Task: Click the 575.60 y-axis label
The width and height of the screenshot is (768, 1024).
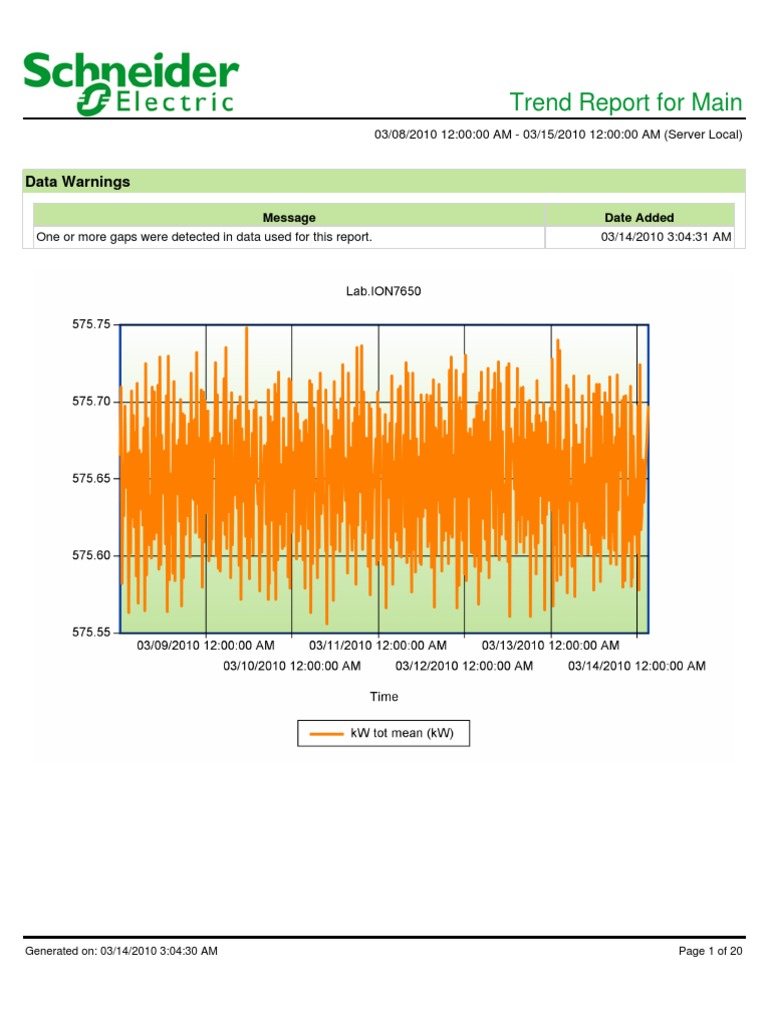Action: pos(91,555)
